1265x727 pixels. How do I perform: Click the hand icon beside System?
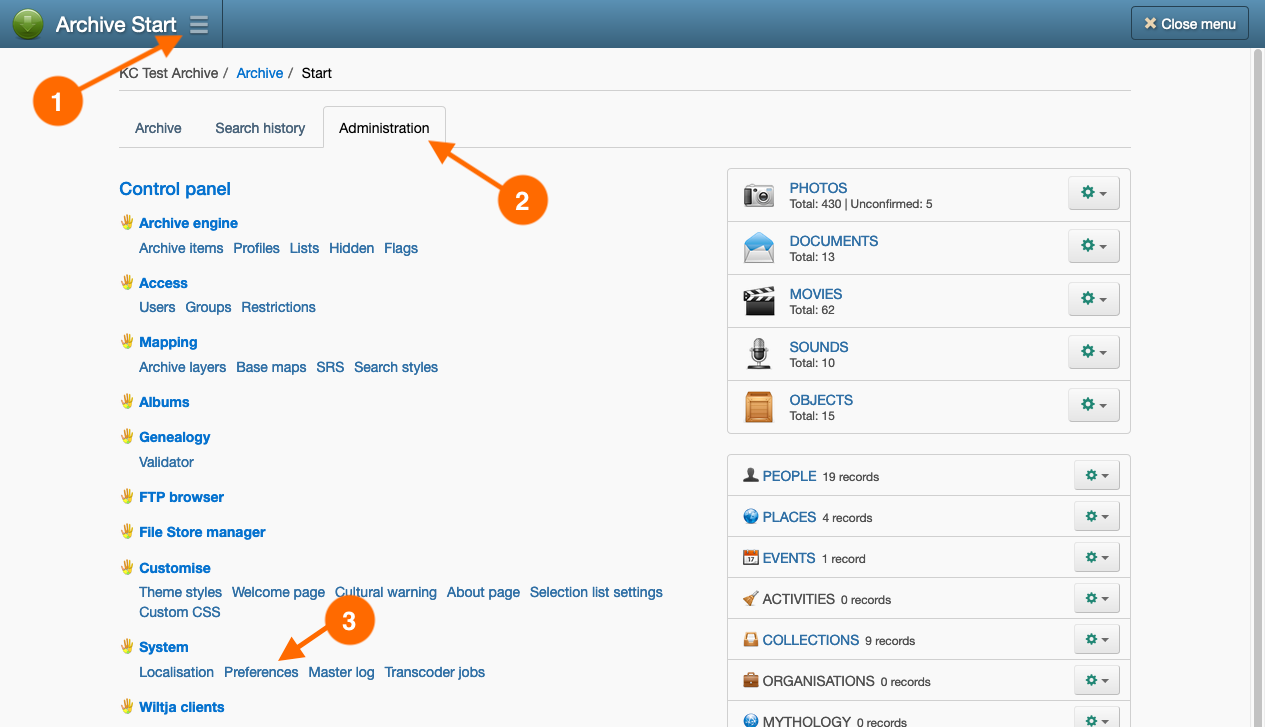point(127,646)
